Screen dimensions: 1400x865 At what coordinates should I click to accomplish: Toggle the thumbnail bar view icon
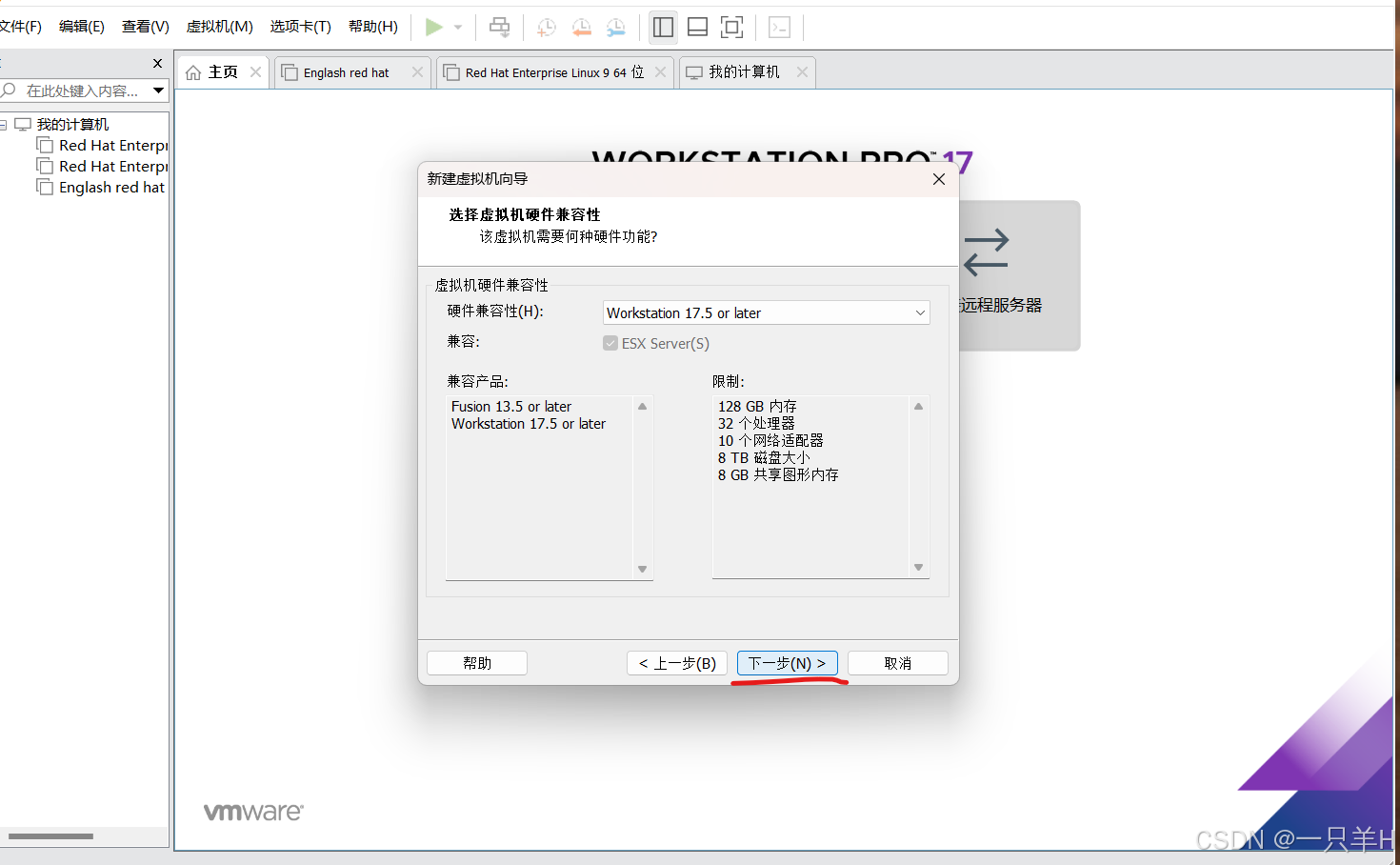point(697,27)
